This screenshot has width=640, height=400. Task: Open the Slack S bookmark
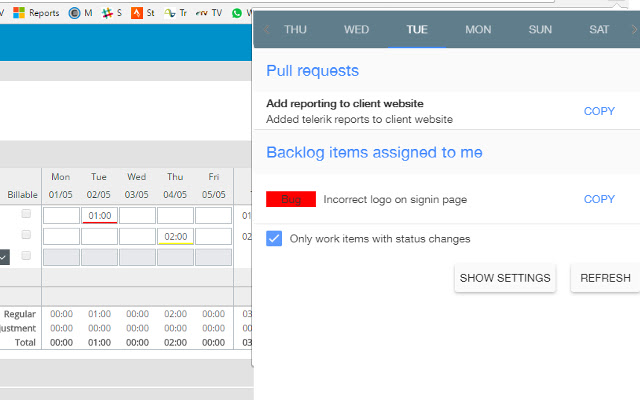click(112, 13)
